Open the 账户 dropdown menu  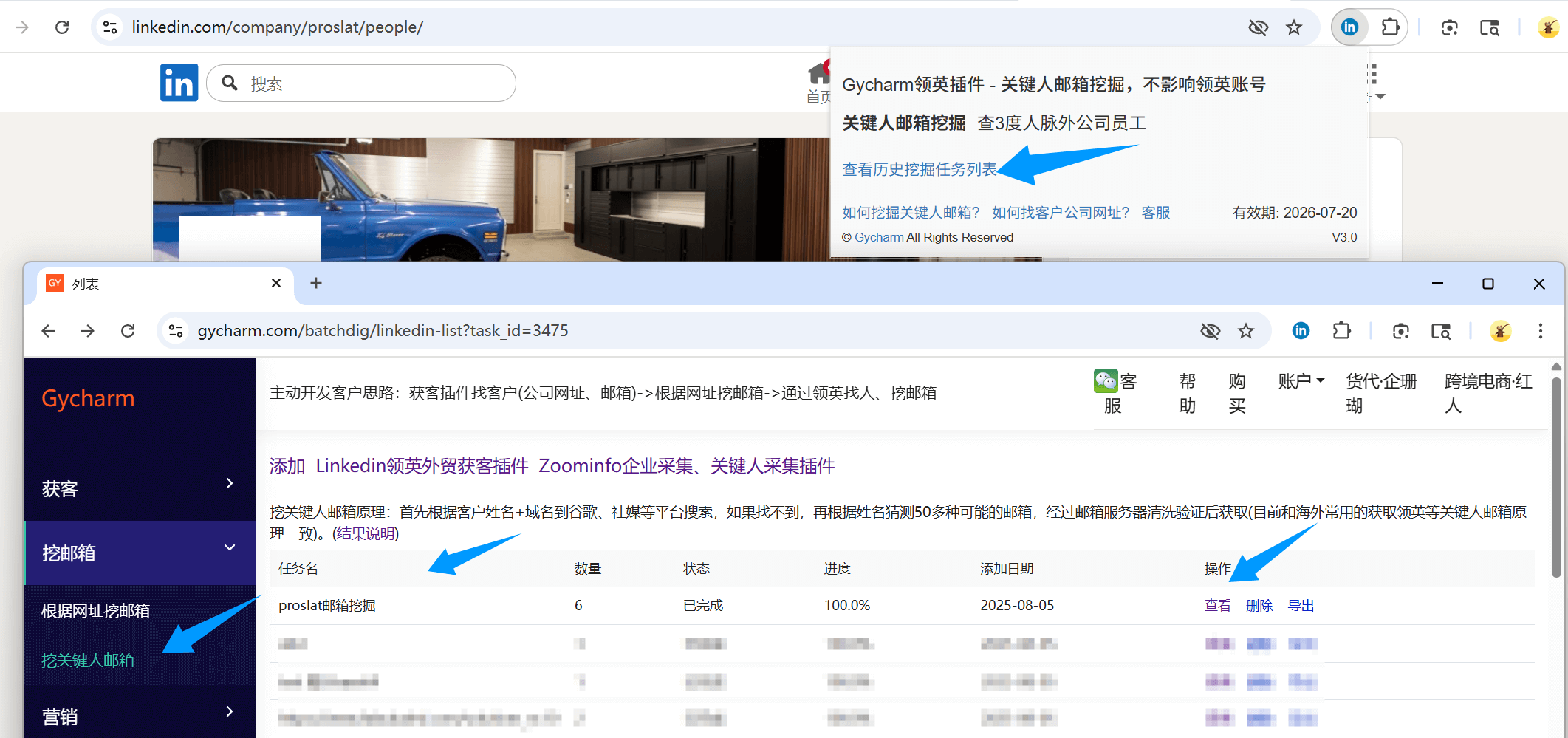(1301, 381)
